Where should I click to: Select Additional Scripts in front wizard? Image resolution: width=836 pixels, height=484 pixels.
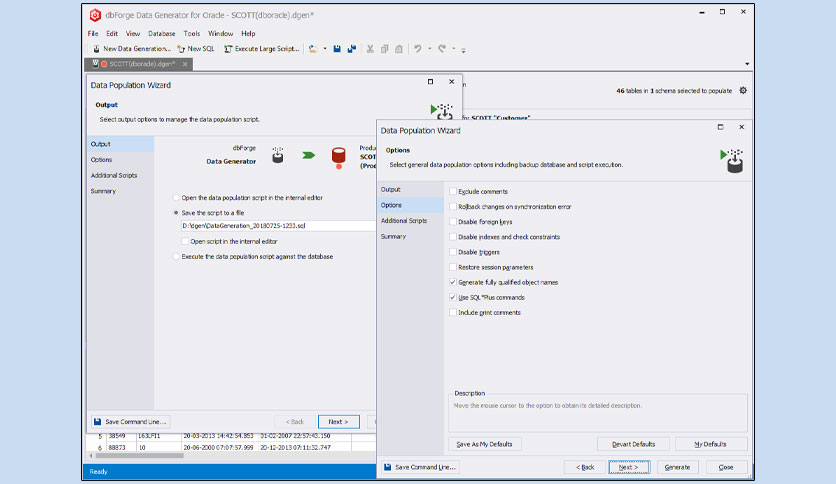click(410, 221)
